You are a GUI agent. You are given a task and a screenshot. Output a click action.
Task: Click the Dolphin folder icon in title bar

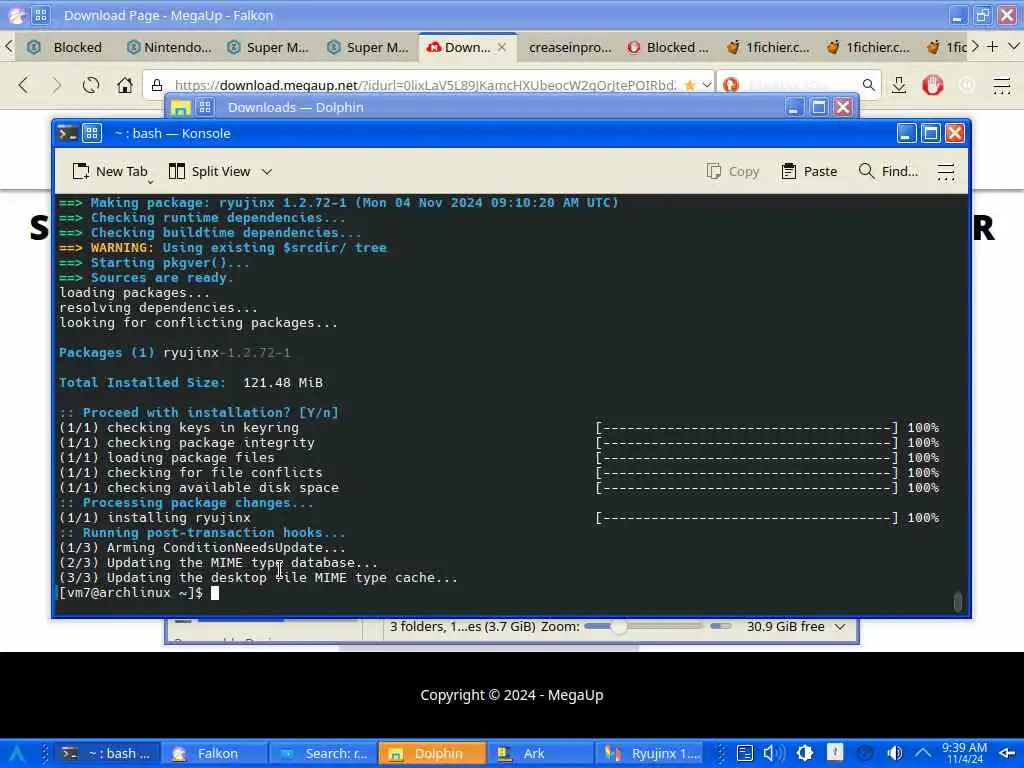[181, 108]
